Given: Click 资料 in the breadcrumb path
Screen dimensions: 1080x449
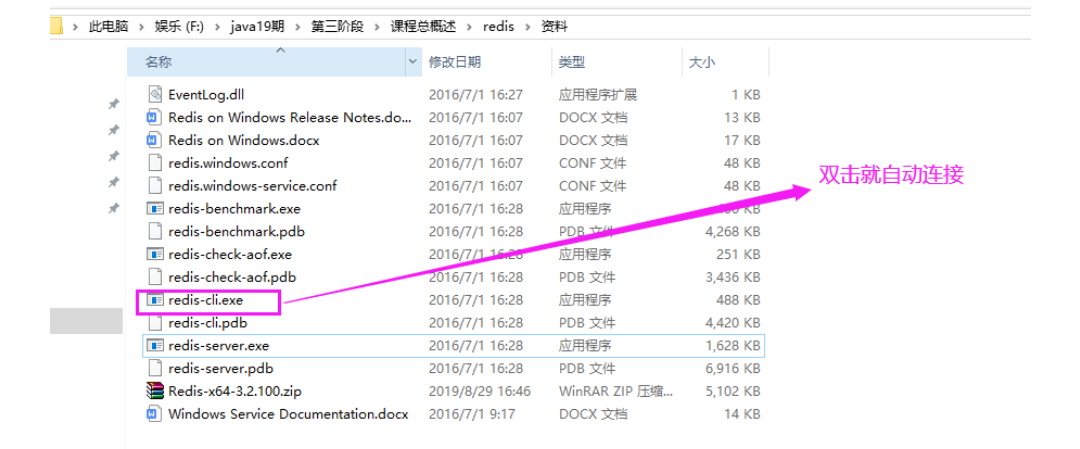Looking at the screenshot, I should point(554,27).
